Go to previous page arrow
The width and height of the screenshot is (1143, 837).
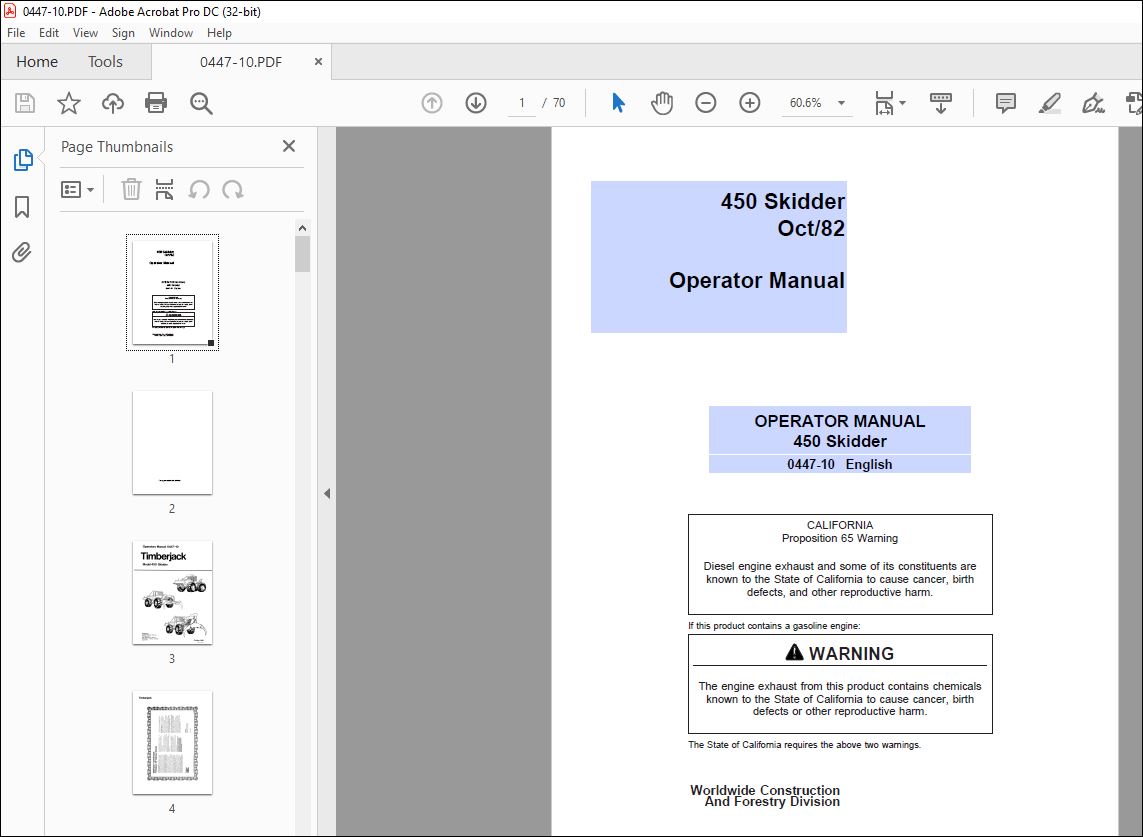click(x=432, y=103)
